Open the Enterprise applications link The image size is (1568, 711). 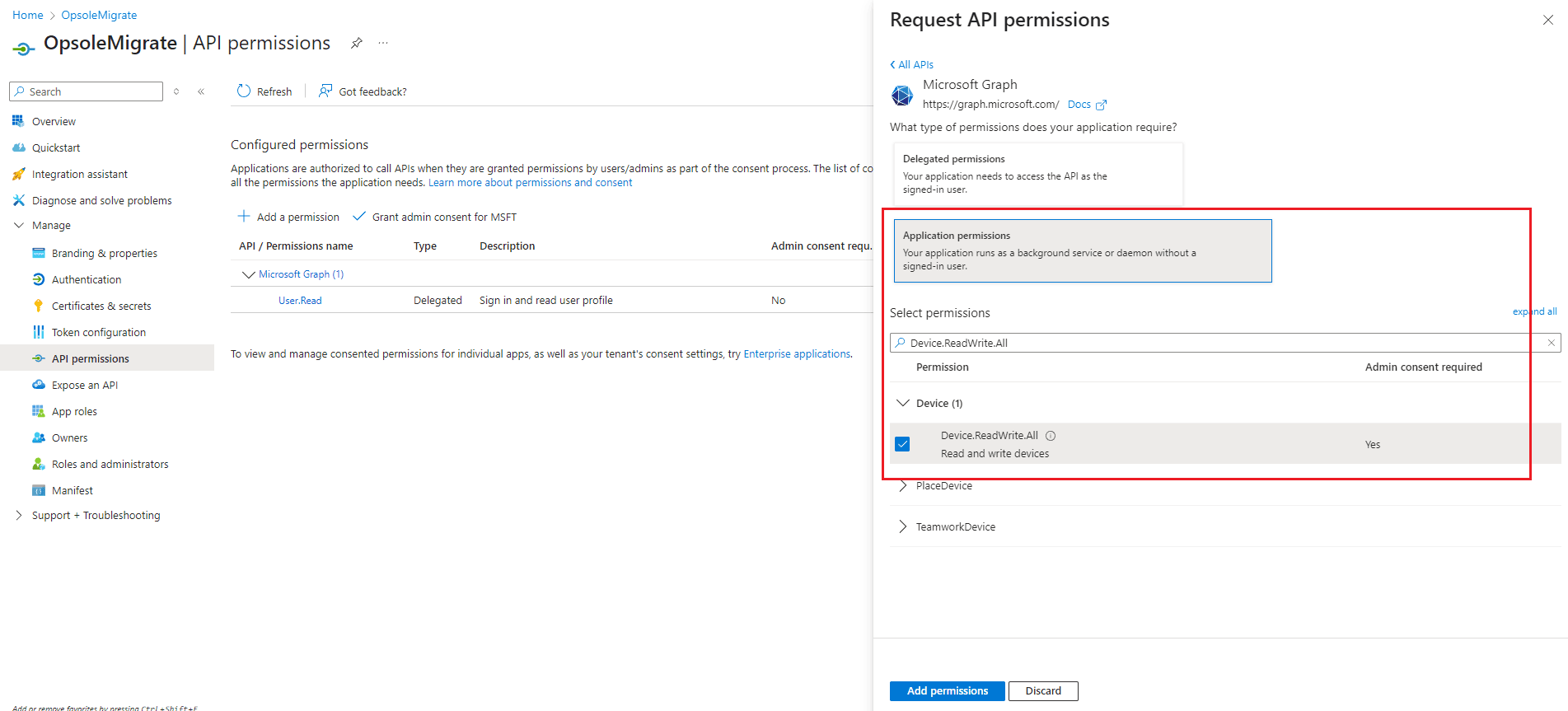797,353
